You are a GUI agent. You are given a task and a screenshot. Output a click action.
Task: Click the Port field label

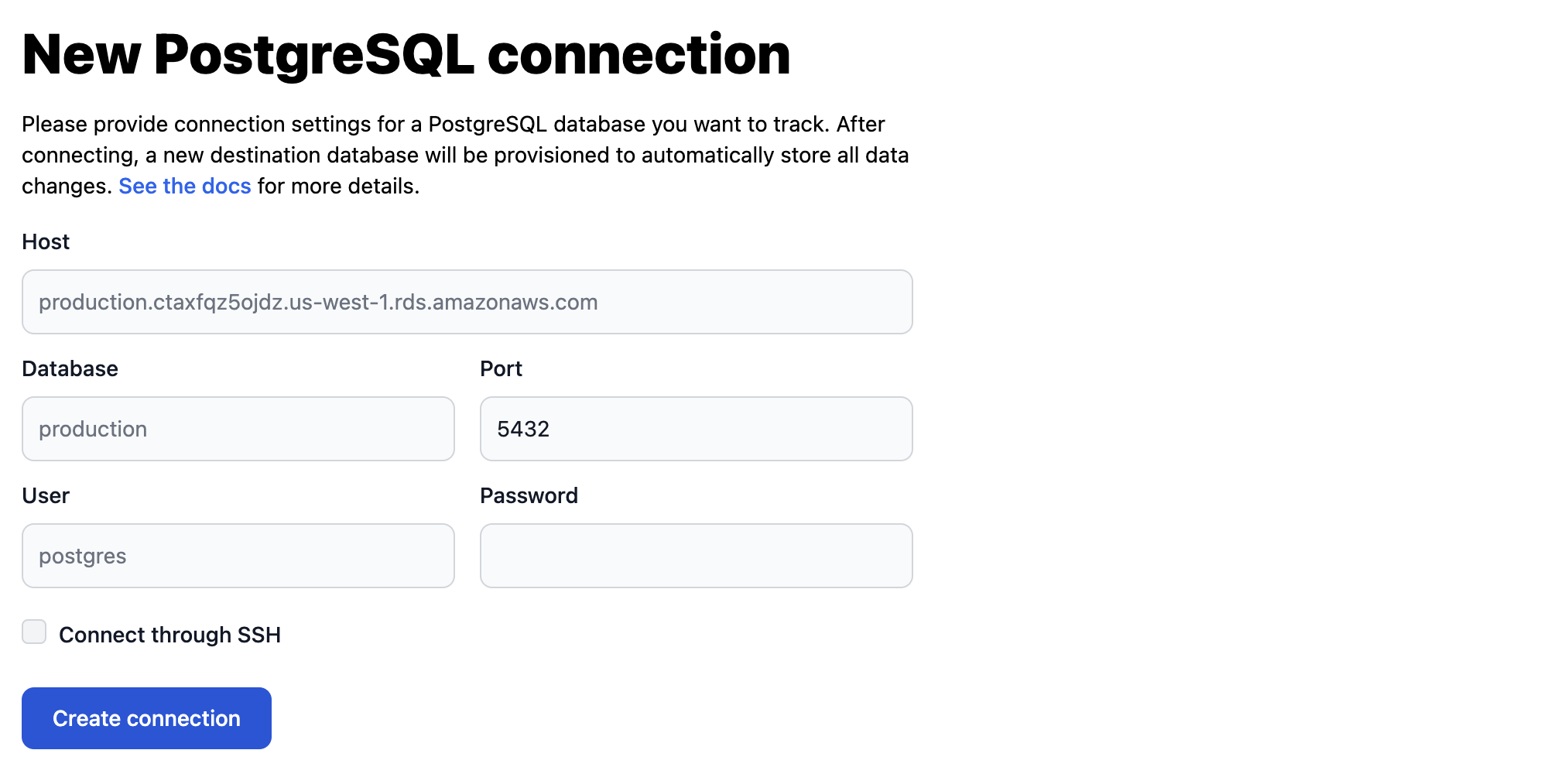point(501,368)
